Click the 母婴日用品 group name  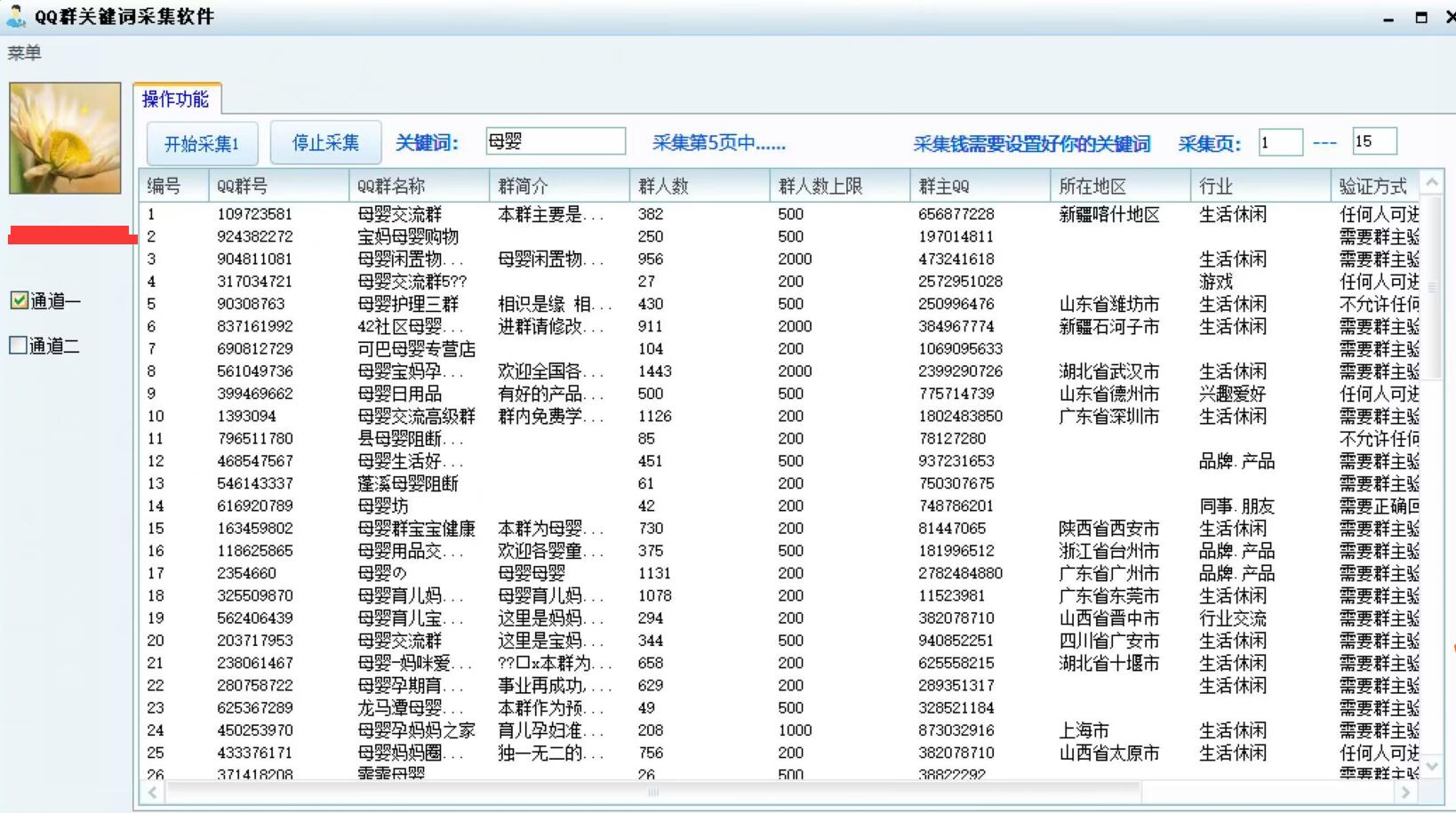(x=399, y=394)
